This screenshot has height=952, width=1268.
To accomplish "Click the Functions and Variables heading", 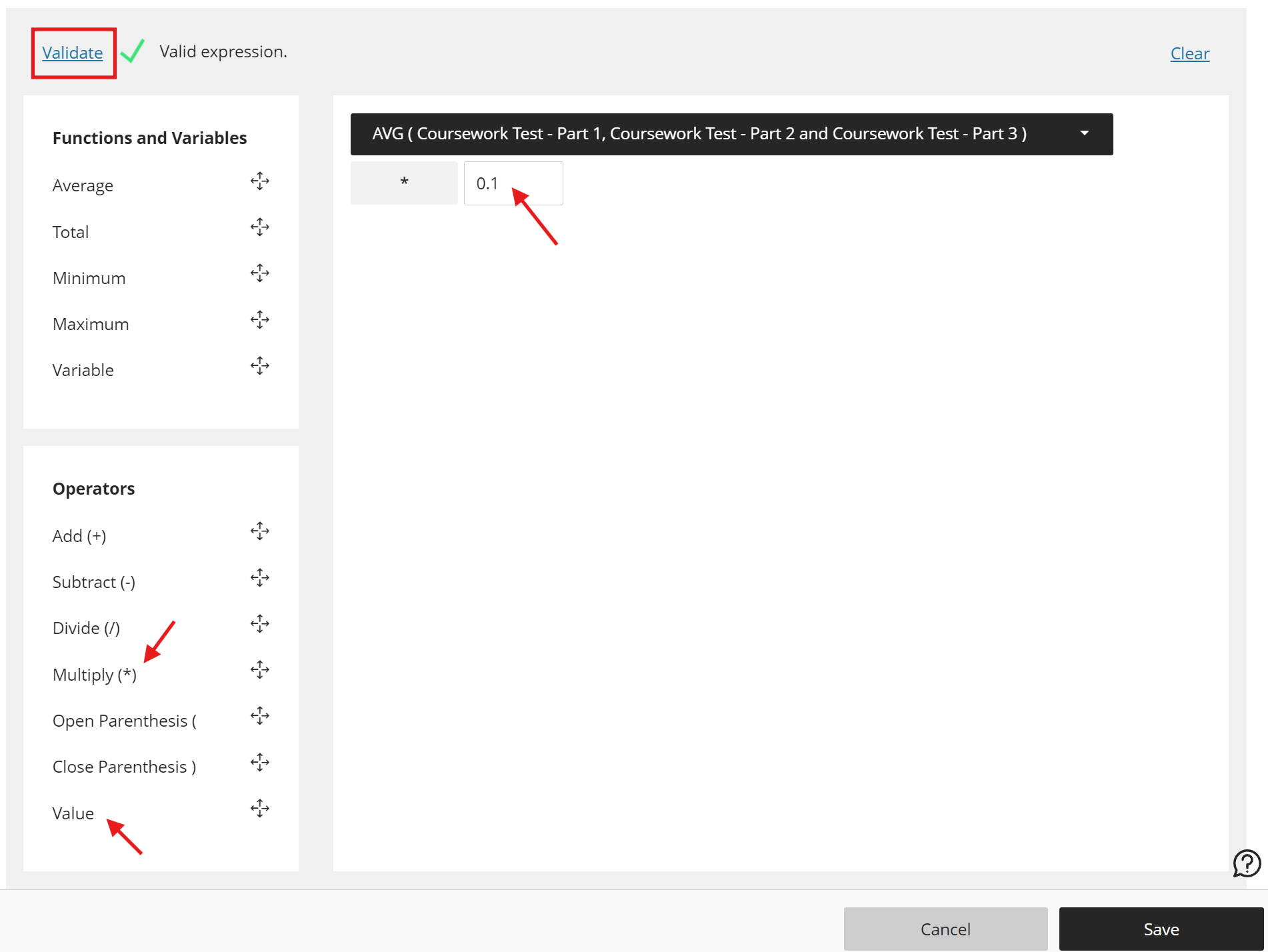I will pos(150,138).
